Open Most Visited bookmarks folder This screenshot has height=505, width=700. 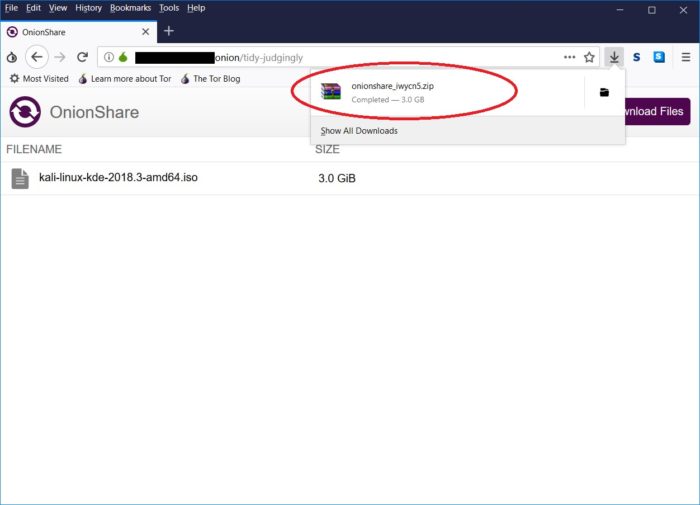[x=39, y=79]
